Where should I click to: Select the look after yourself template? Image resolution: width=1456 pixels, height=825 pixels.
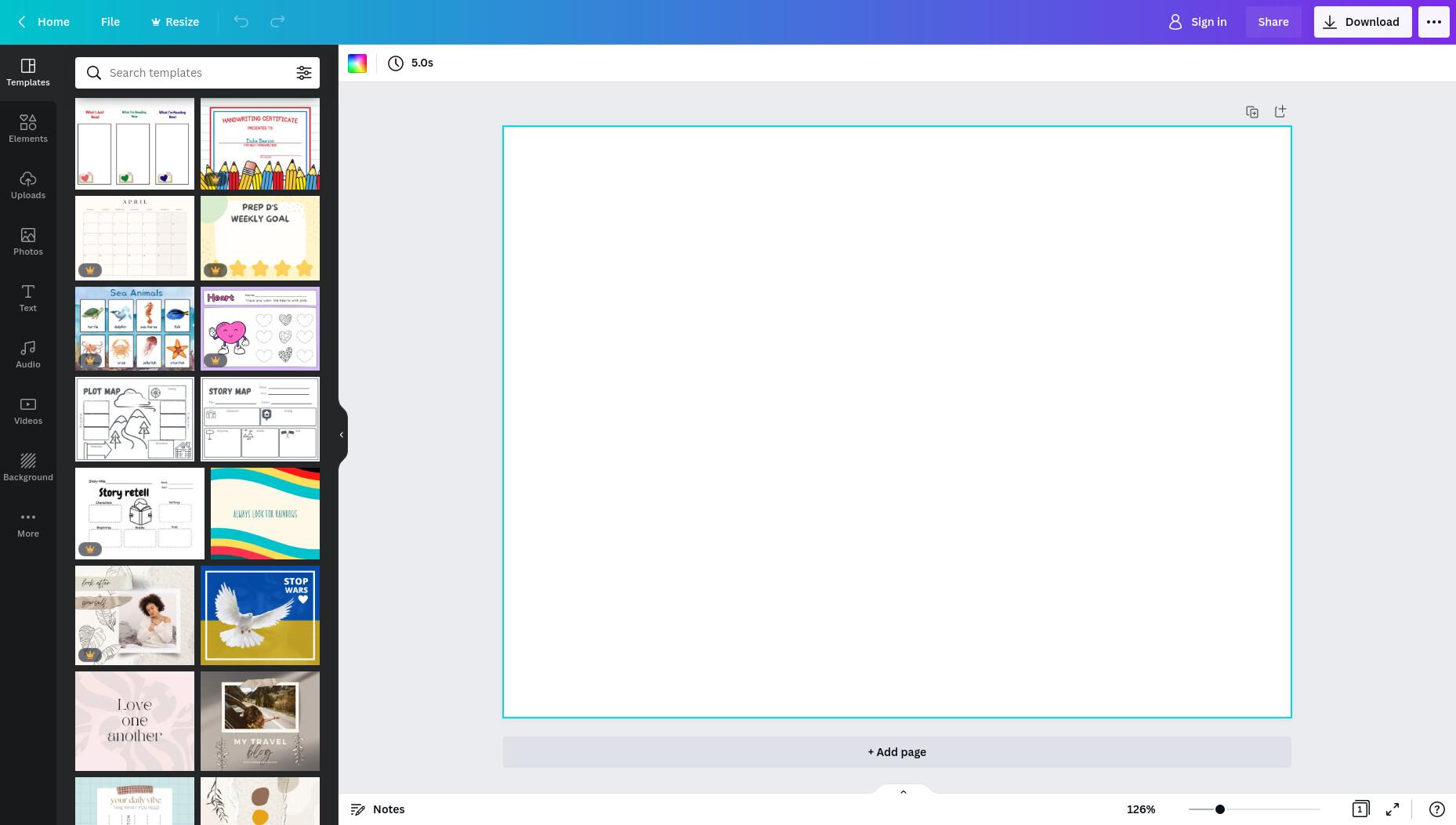click(135, 616)
